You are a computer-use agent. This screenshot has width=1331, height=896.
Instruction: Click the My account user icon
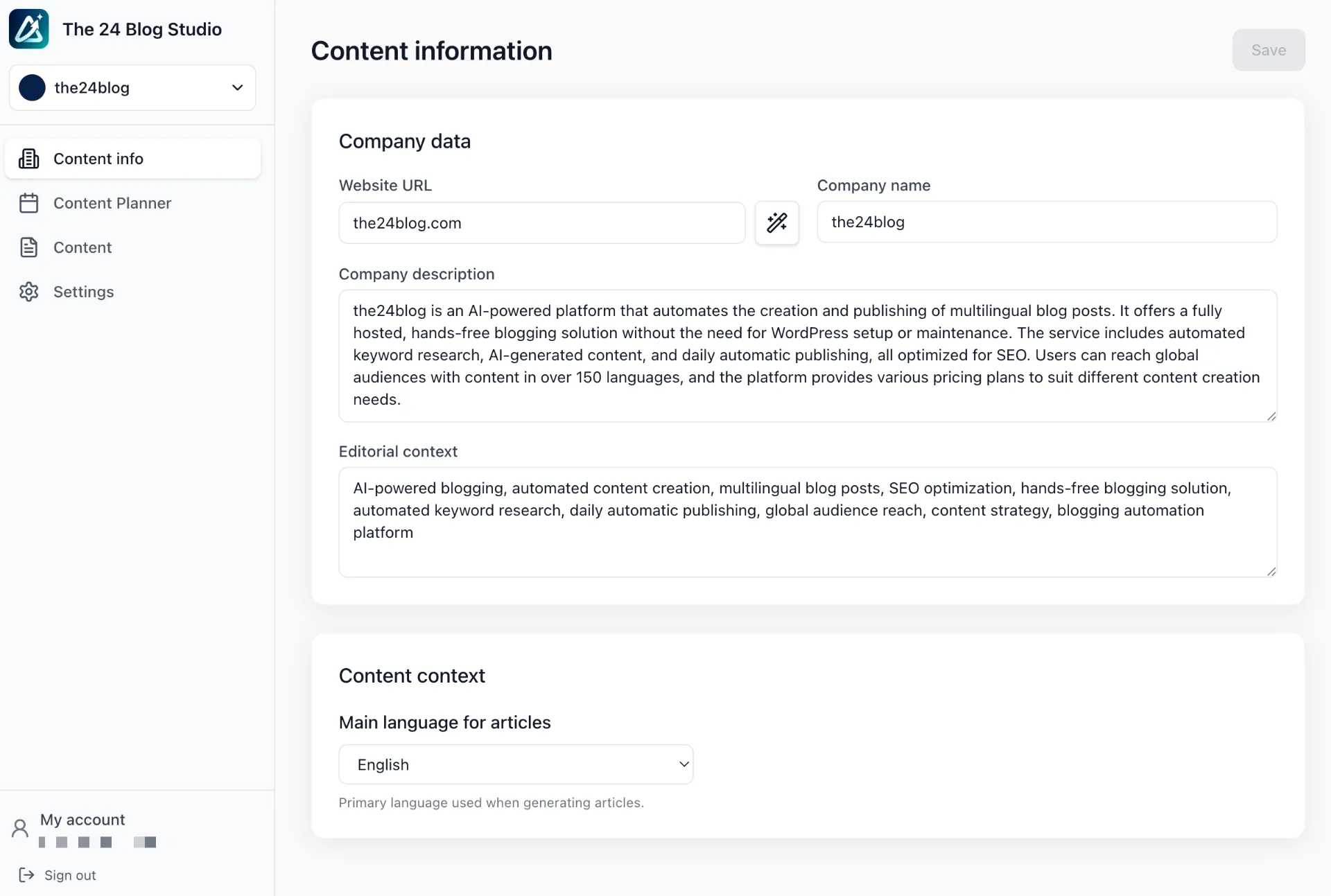coord(20,828)
